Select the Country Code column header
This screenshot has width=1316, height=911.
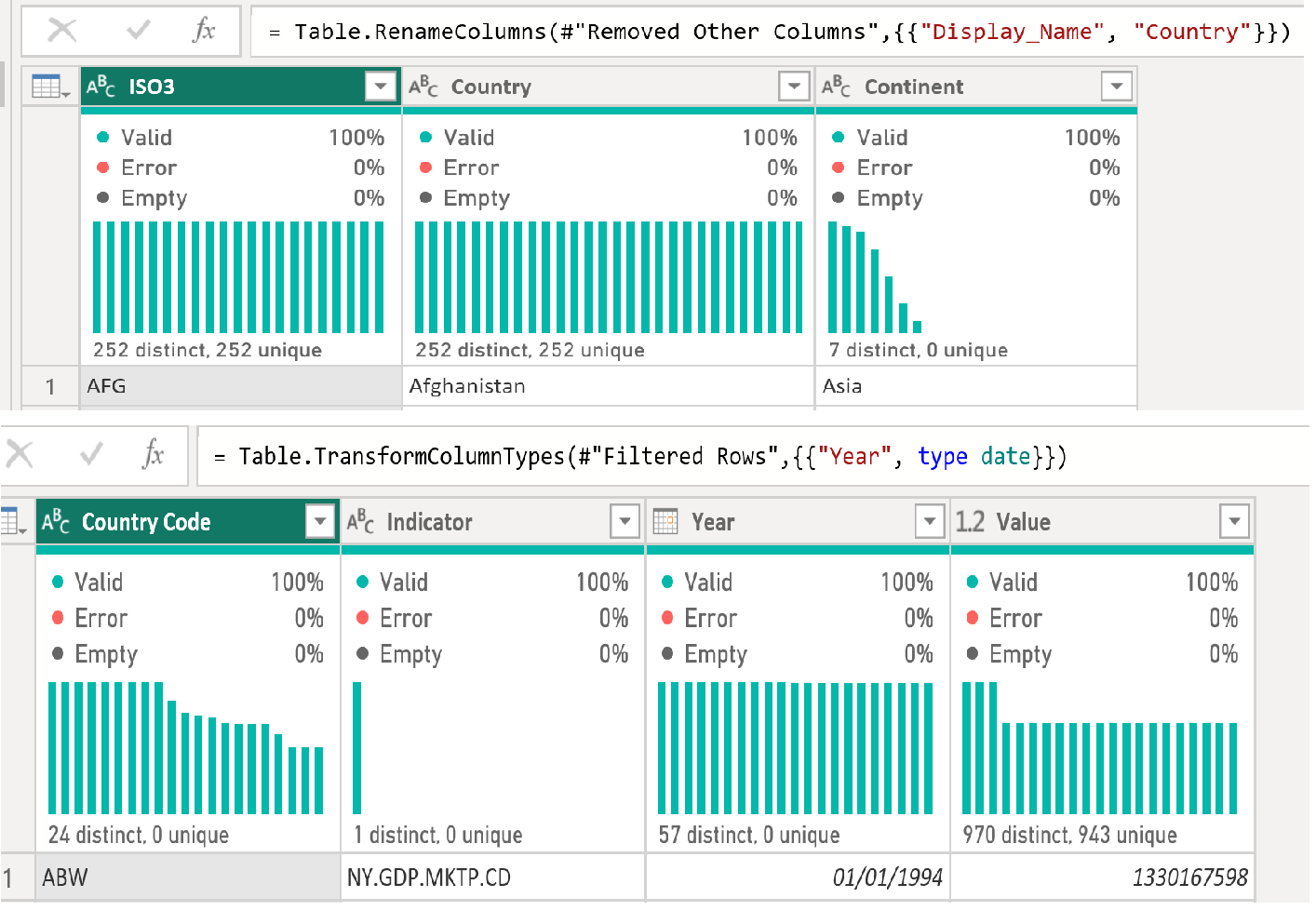click(188, 522)
